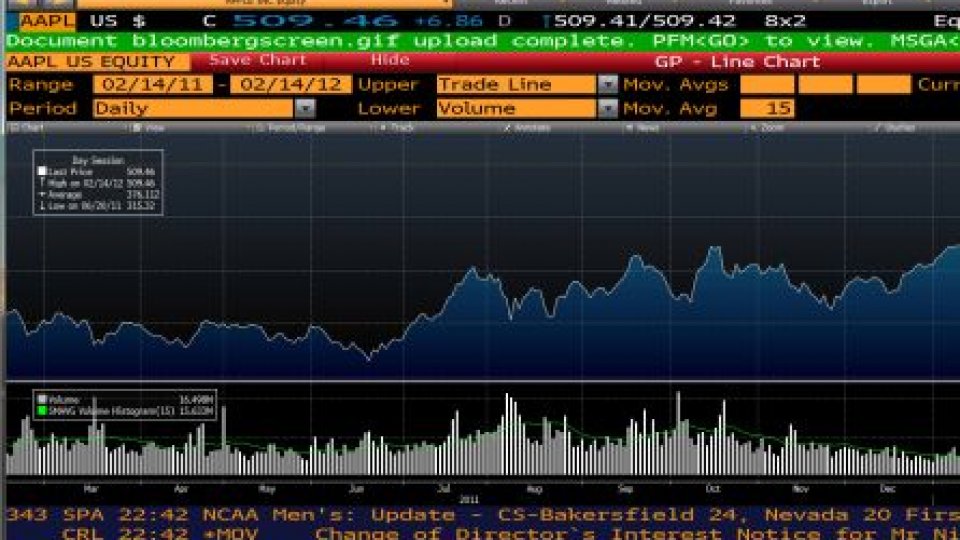Open the News toolbar option
This screenshot has height=540, width=960.
point(646,128)
